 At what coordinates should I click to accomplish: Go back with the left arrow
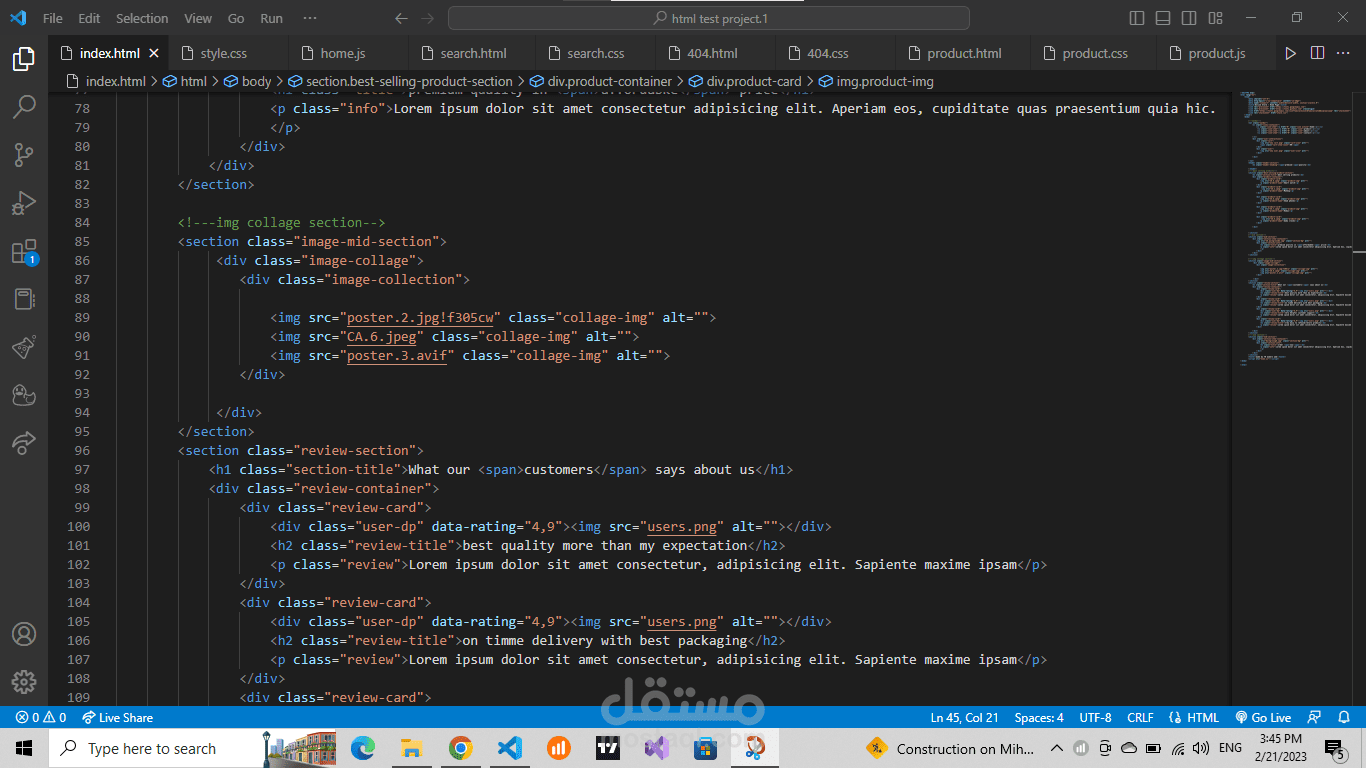click(401, 18)
